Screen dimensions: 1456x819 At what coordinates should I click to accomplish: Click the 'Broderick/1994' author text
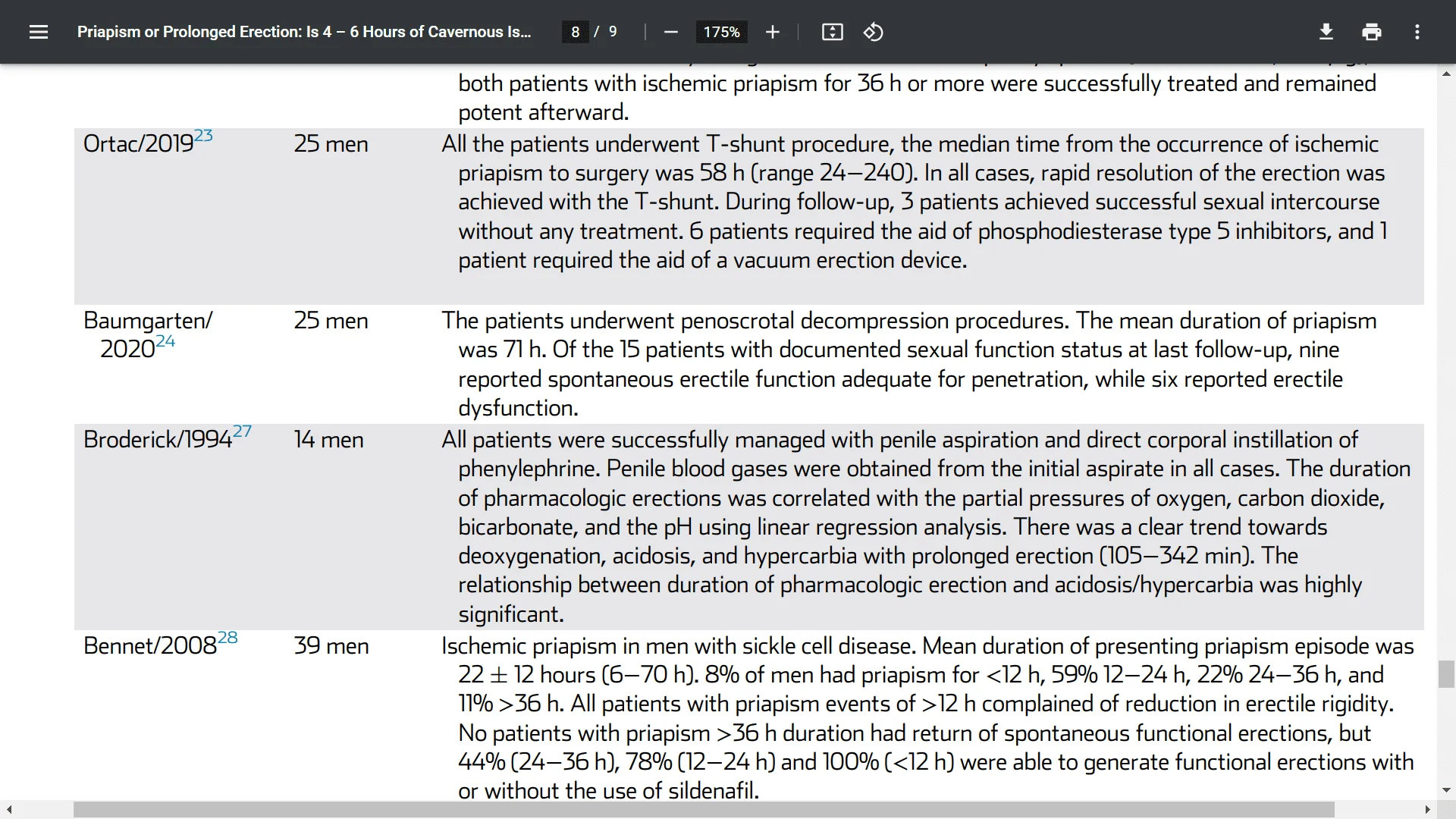point(158,440)
